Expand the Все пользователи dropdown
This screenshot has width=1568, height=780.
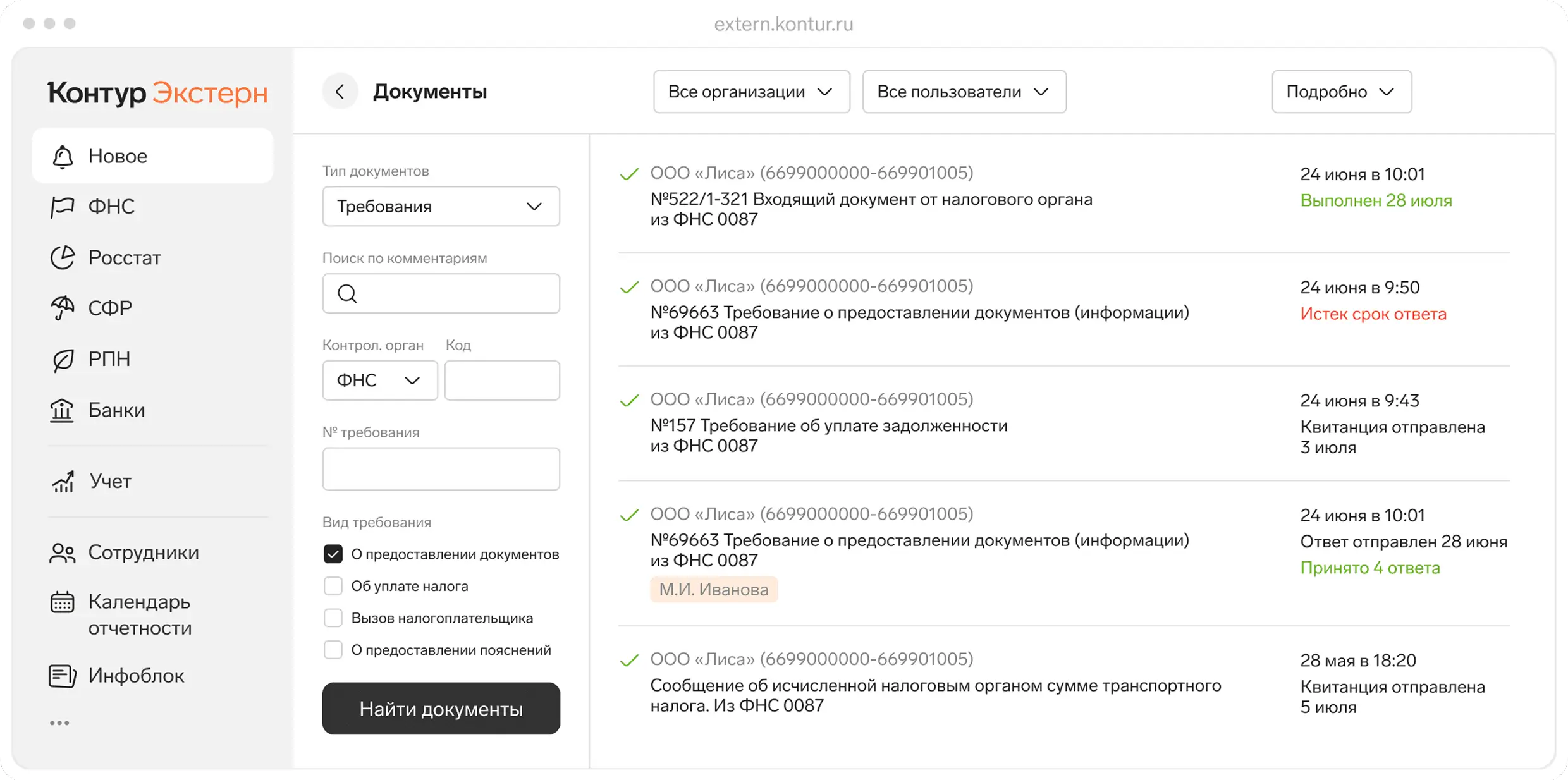964,91
